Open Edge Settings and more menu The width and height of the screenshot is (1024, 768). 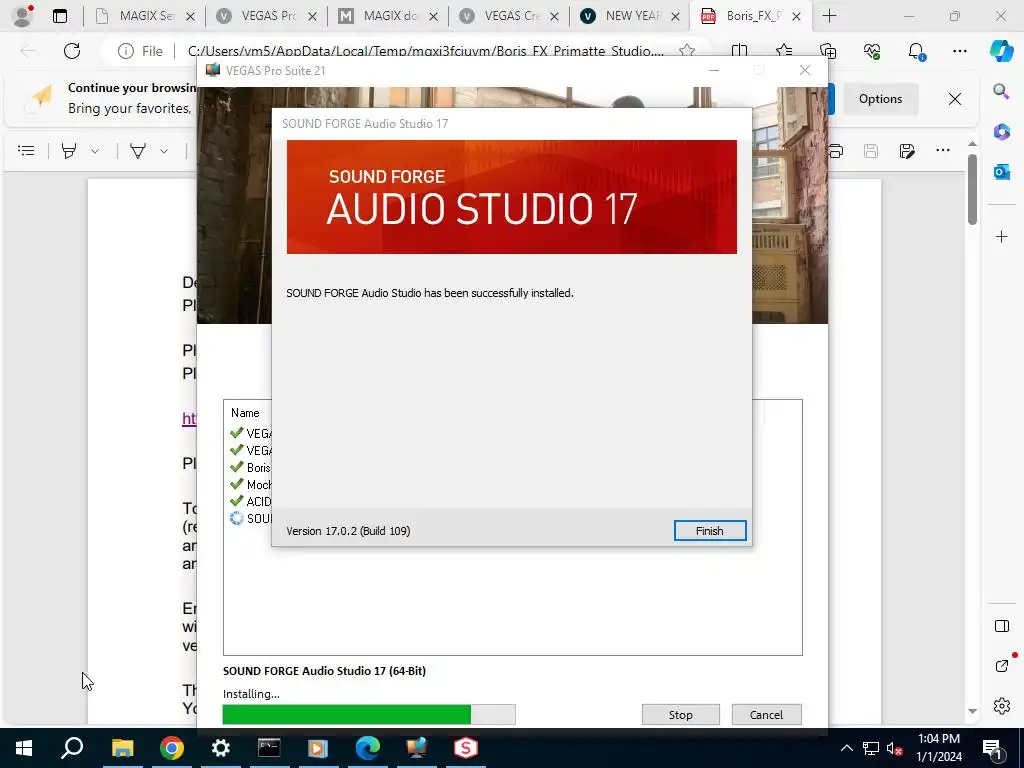959,51
